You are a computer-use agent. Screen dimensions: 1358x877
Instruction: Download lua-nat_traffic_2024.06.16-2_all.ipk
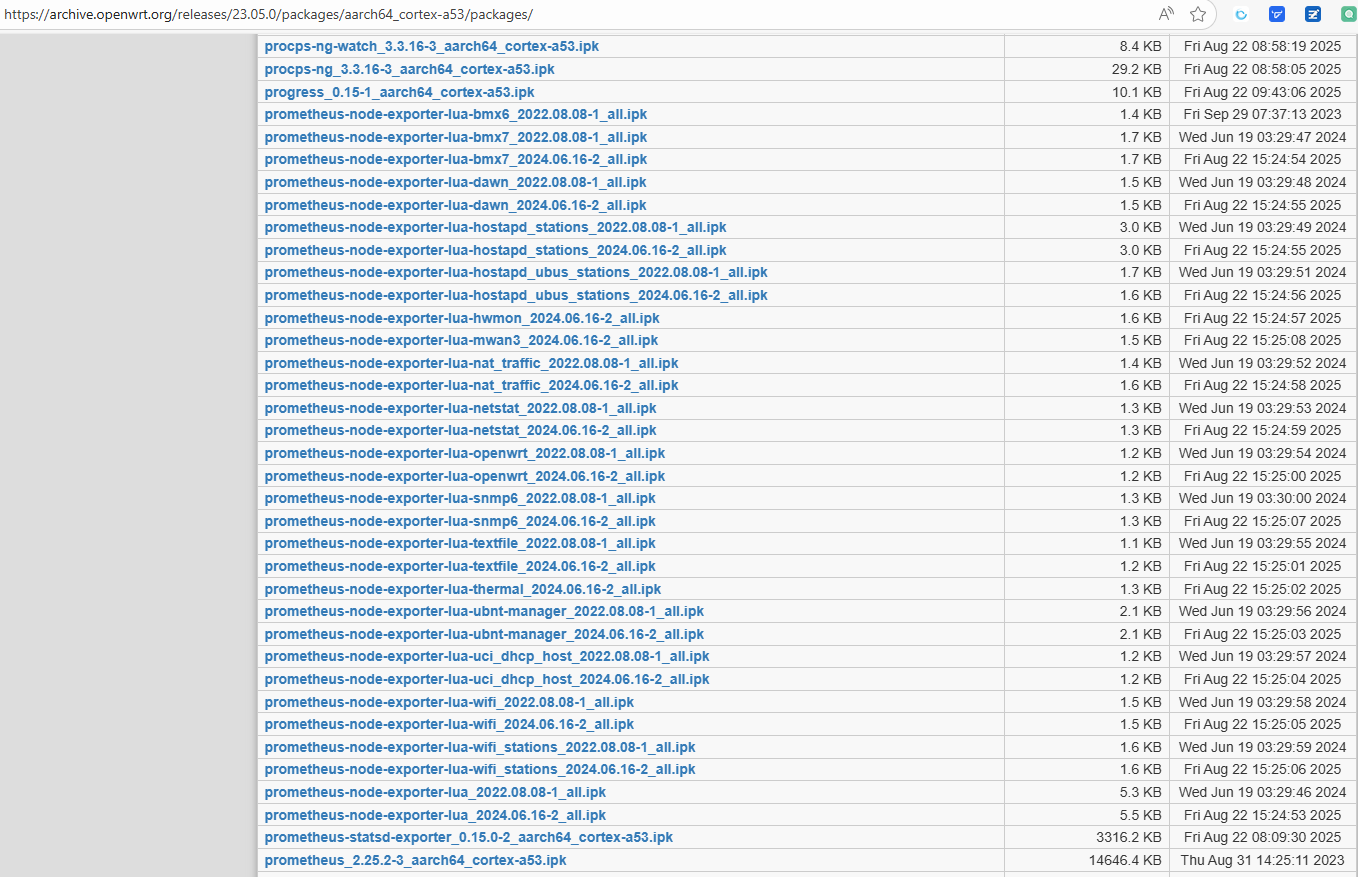click(x=471, y=385)
